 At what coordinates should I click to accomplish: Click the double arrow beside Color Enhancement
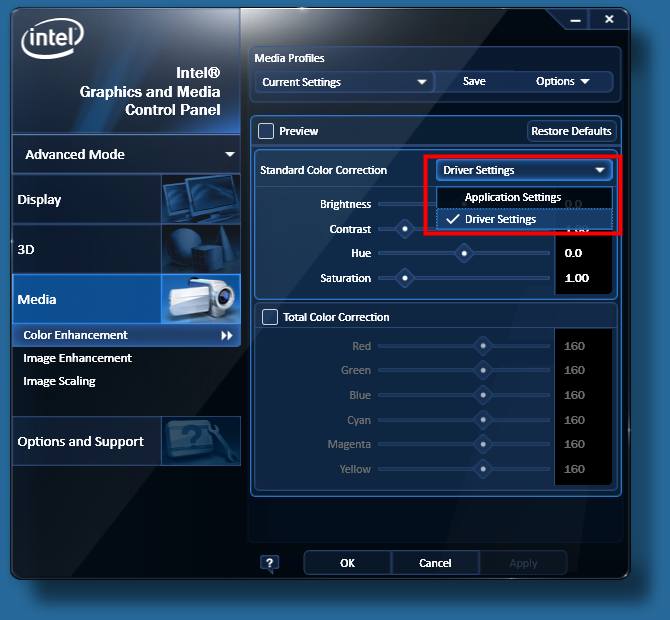click(227, 335)
